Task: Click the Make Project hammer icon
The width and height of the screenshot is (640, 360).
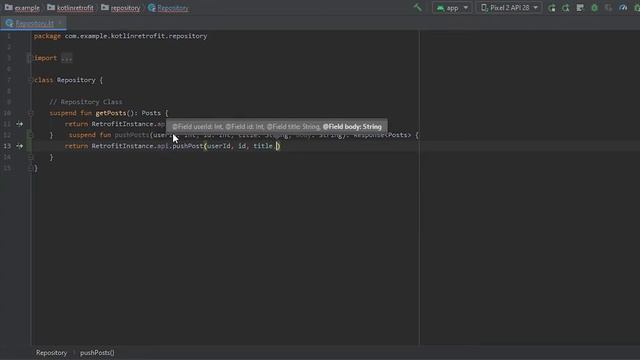Action: click(418, 8)
